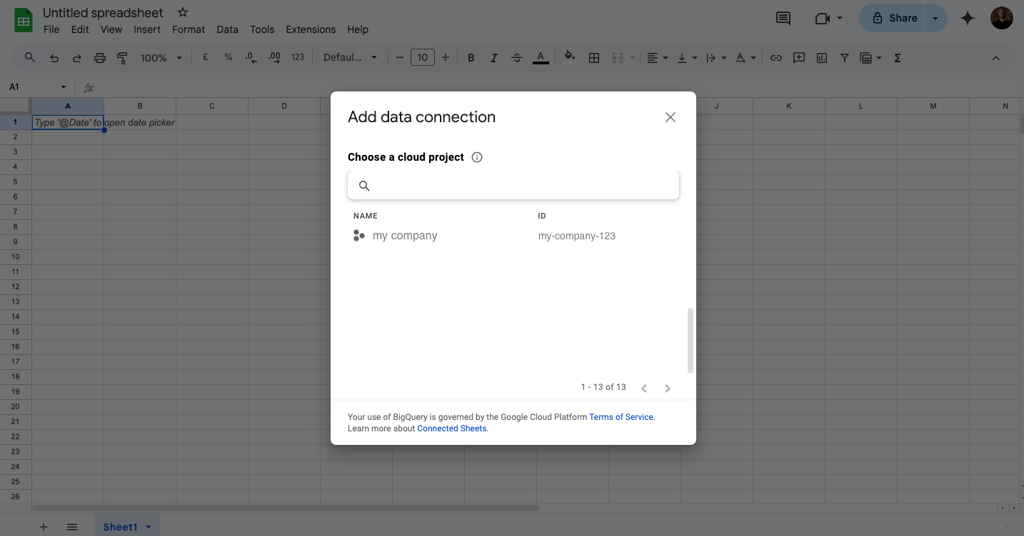
Task: Open the Help menu
Action: [358, 29]
